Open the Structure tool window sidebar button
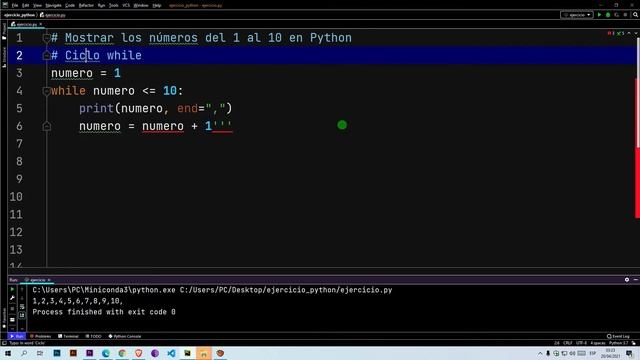Screen dimensions: 640x360 click(4, 57)
